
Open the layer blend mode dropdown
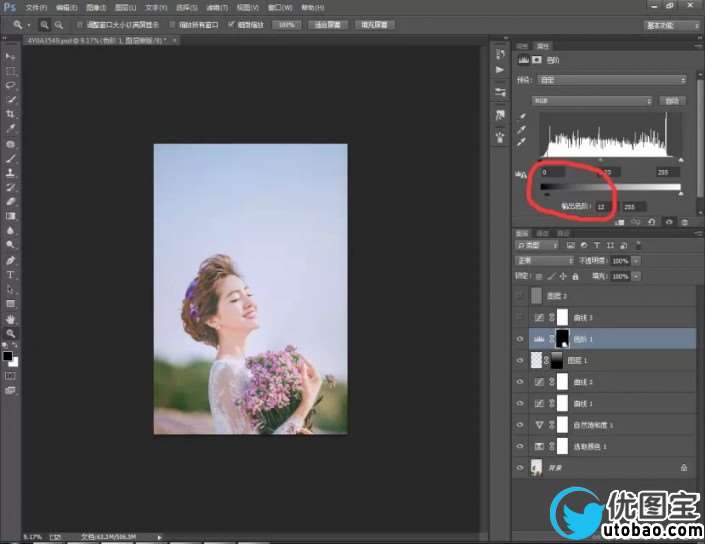[x=544, y=261]
